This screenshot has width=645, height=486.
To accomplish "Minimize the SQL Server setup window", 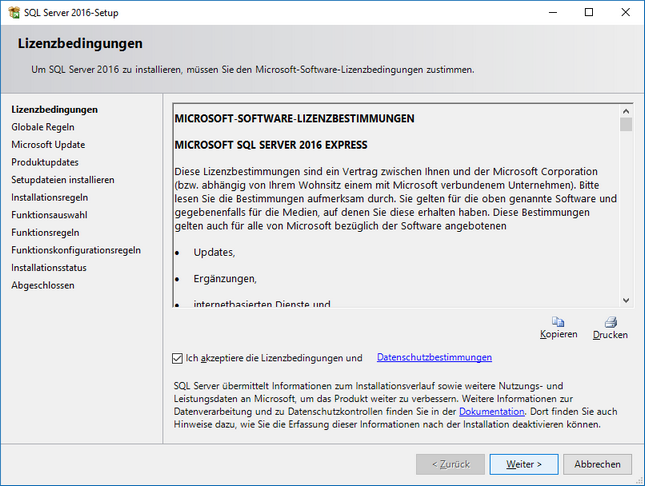I will pos(553,12).
